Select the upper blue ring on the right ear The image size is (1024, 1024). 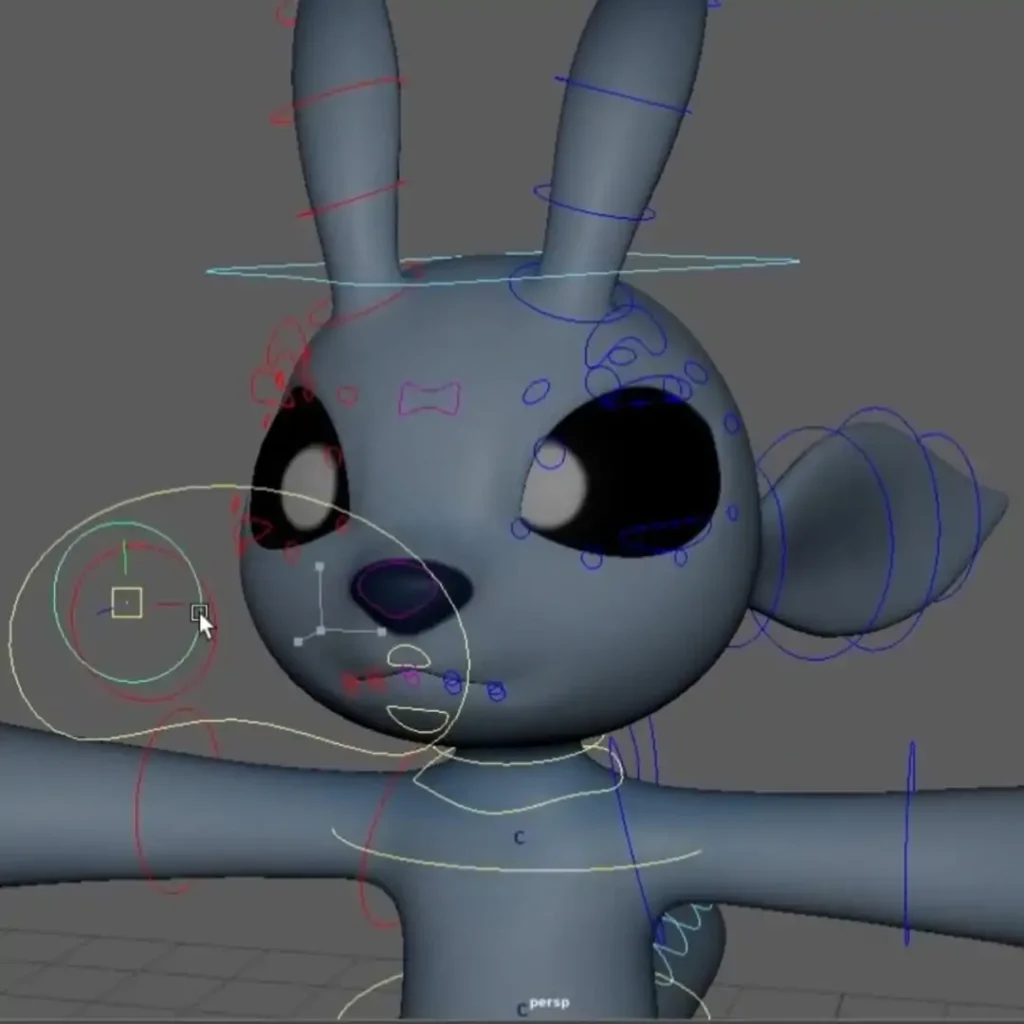624,95
